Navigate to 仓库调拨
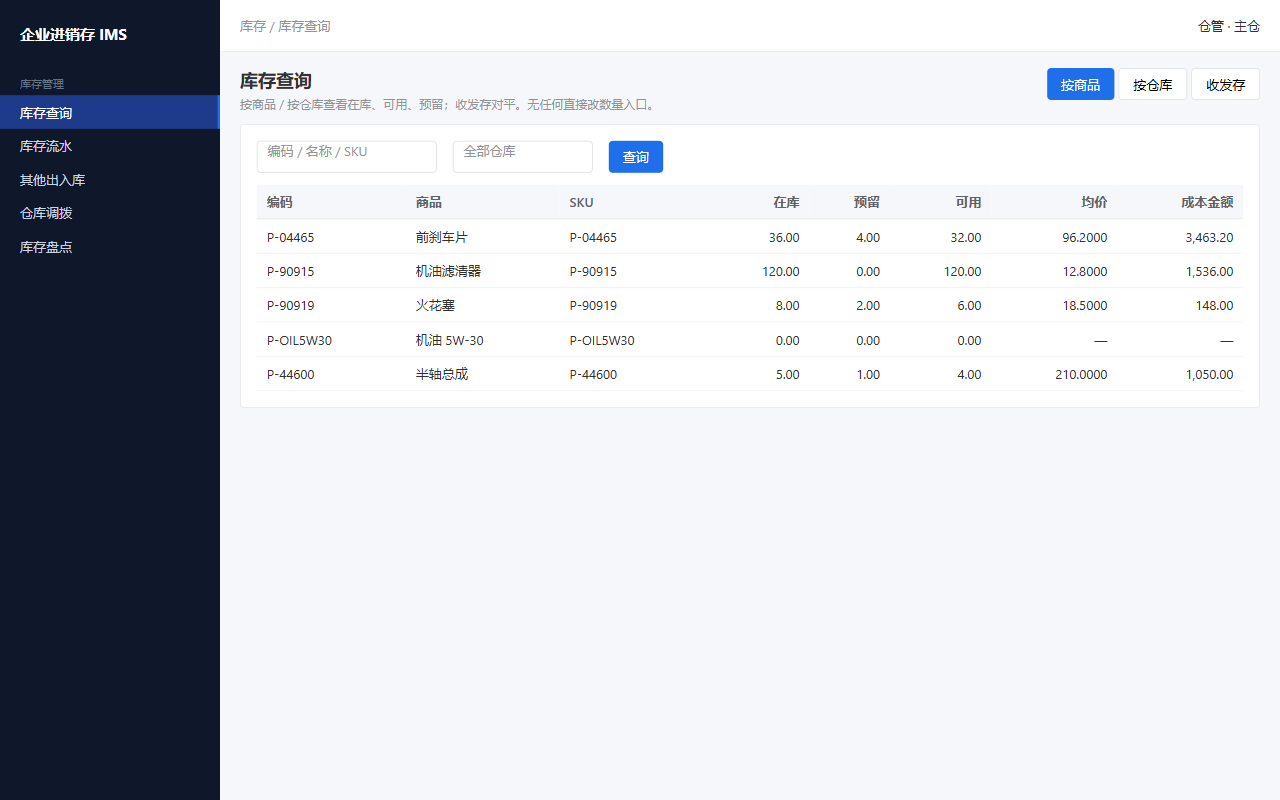Viewport: 1280px width, 800px height. (110, 213)
